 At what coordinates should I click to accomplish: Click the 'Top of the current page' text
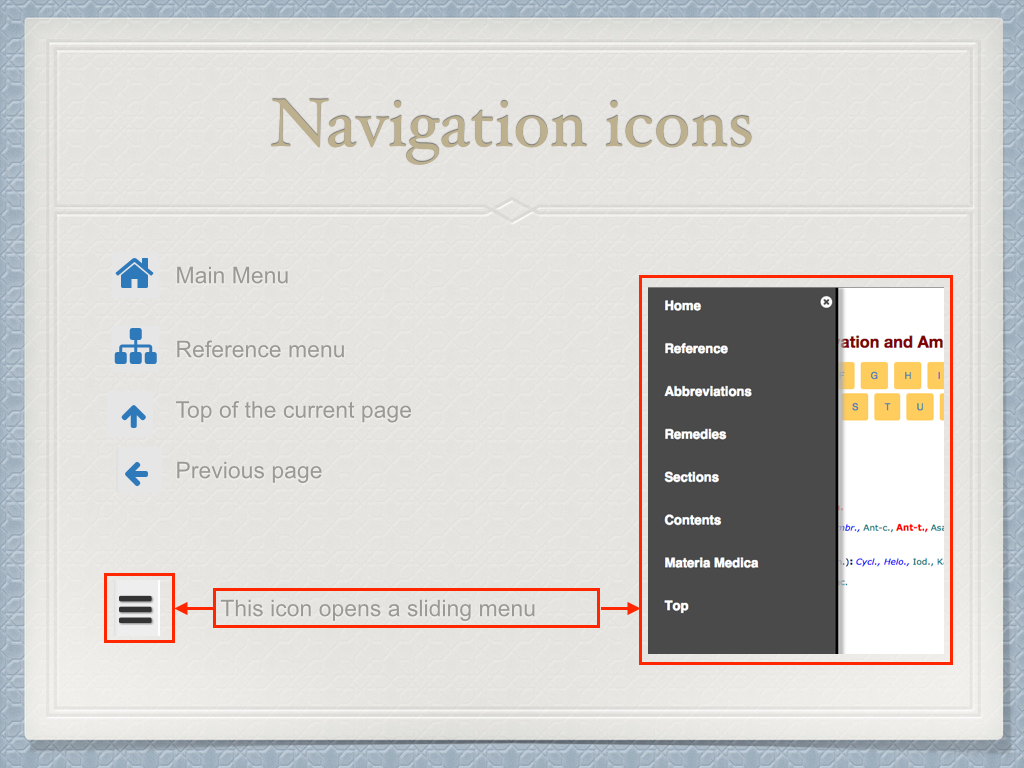click(x=293, y=410)
